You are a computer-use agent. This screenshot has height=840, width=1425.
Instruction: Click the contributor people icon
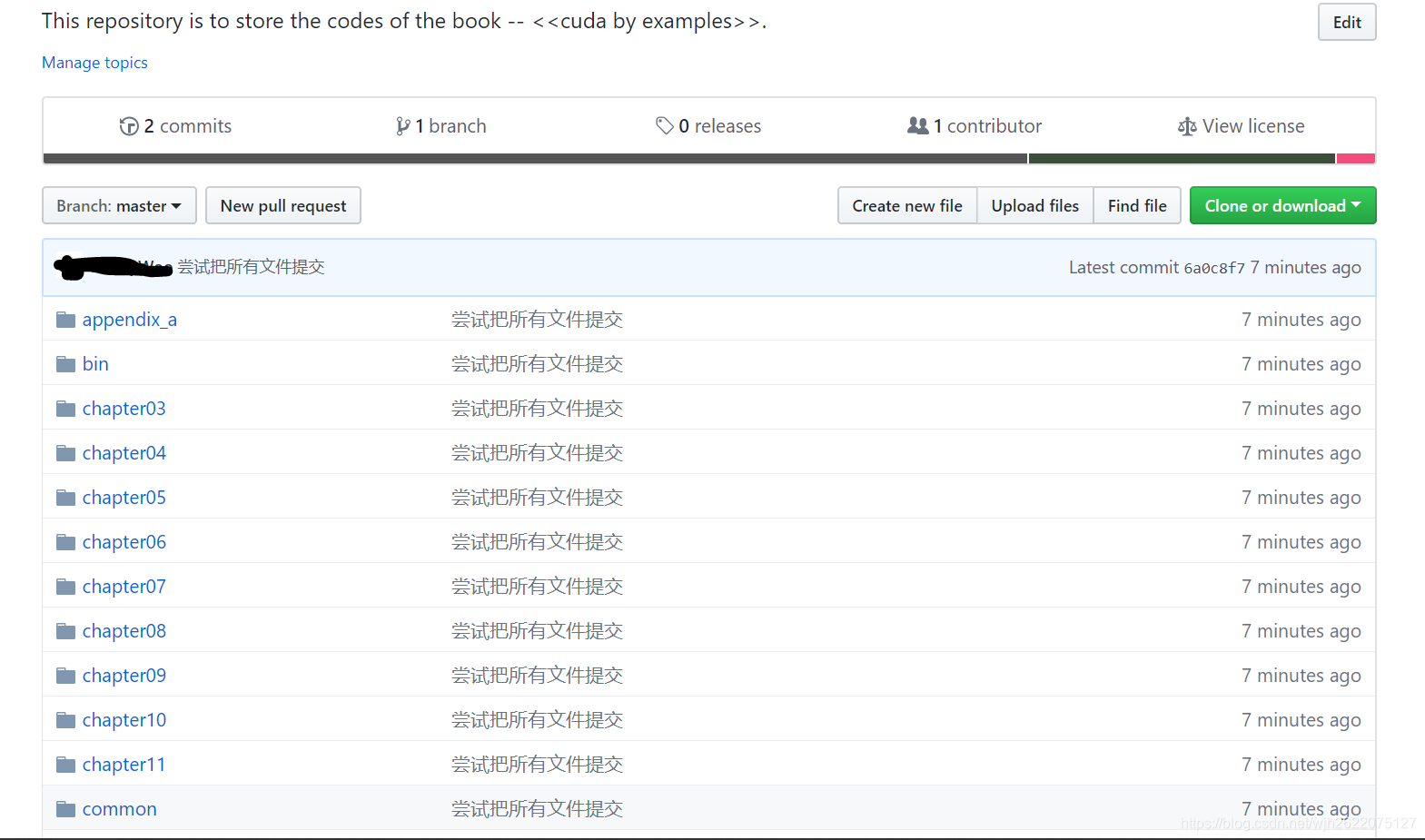tap(918, 125)
